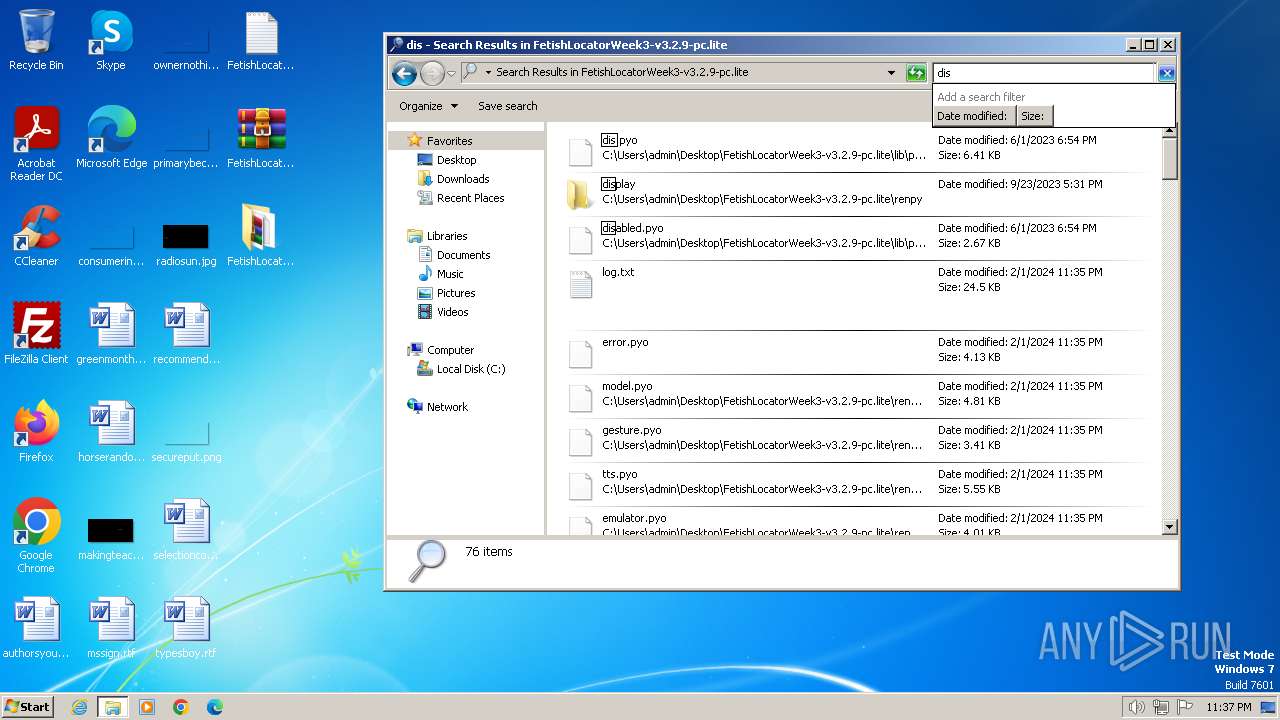
Task: Select the log.txt search result
Action: tap(860, 294)
